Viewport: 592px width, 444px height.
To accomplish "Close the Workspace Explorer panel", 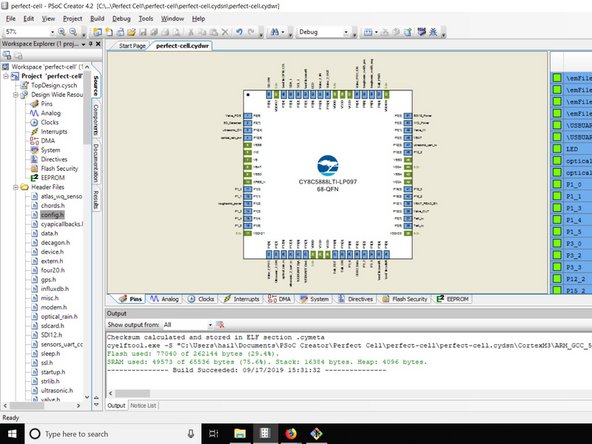I will point(98,44).
